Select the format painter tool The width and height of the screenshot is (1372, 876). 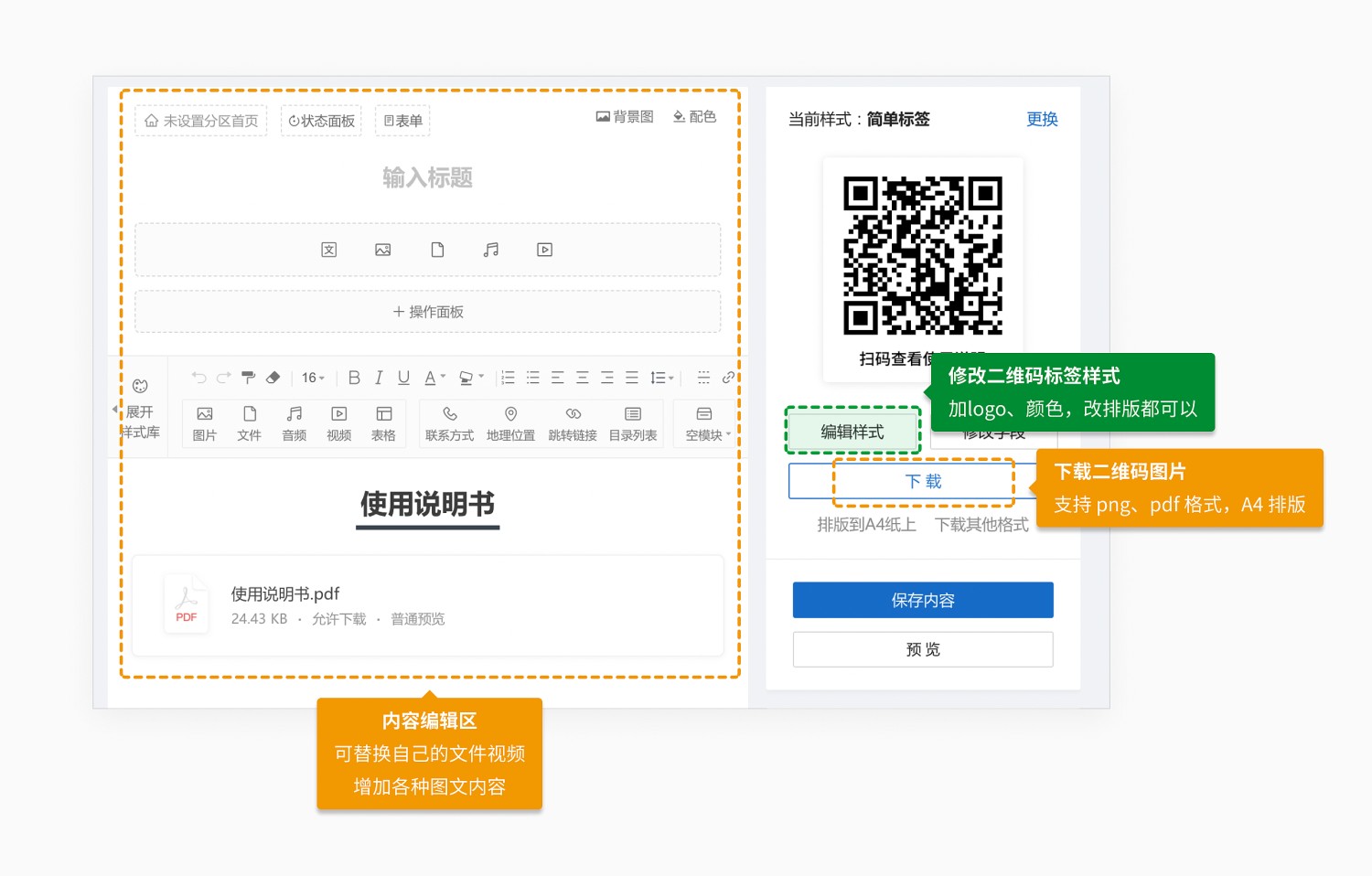pos(248,378)
